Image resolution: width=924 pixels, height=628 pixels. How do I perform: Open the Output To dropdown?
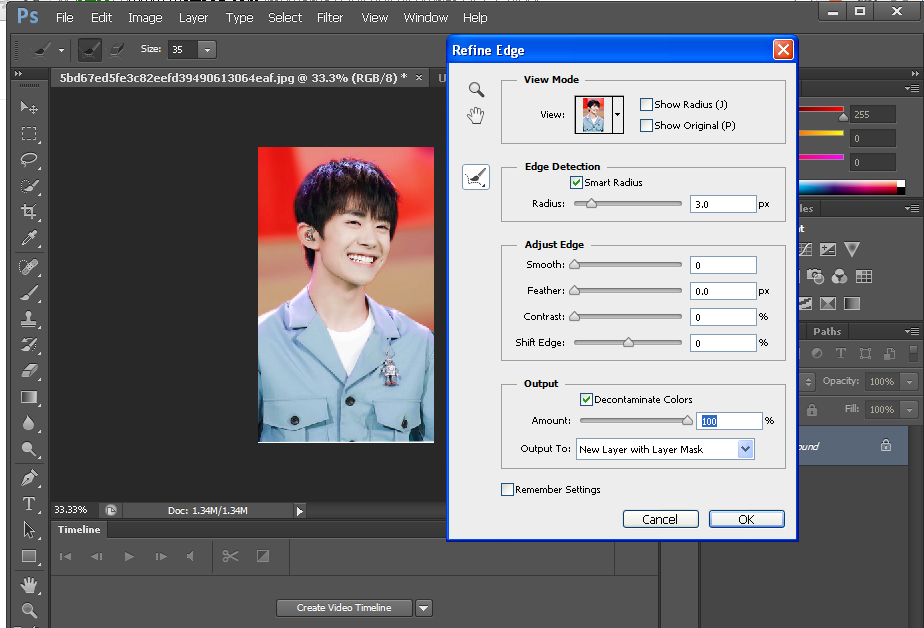point(666,450)
